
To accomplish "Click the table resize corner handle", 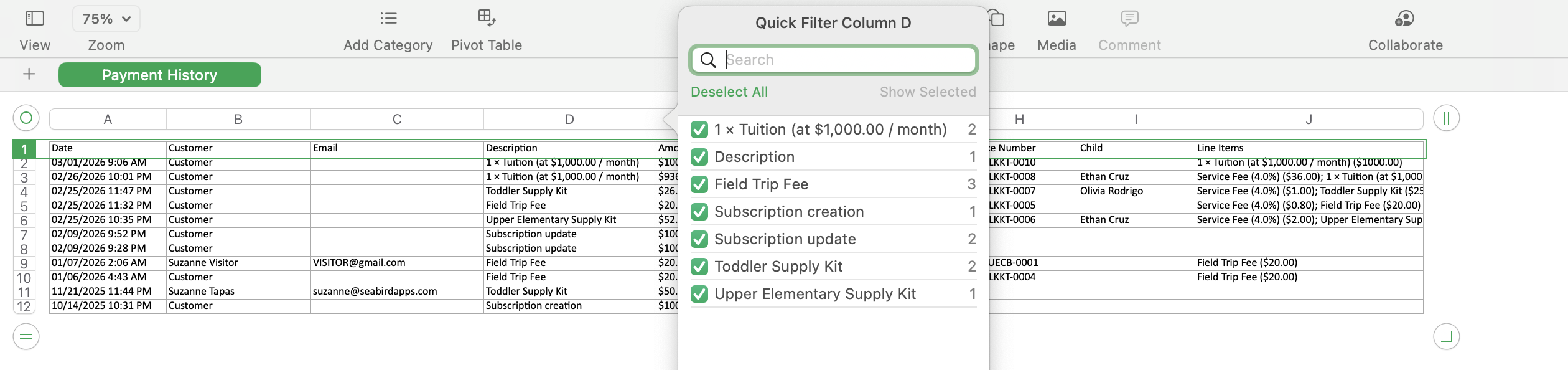I will pos(1446,336).
